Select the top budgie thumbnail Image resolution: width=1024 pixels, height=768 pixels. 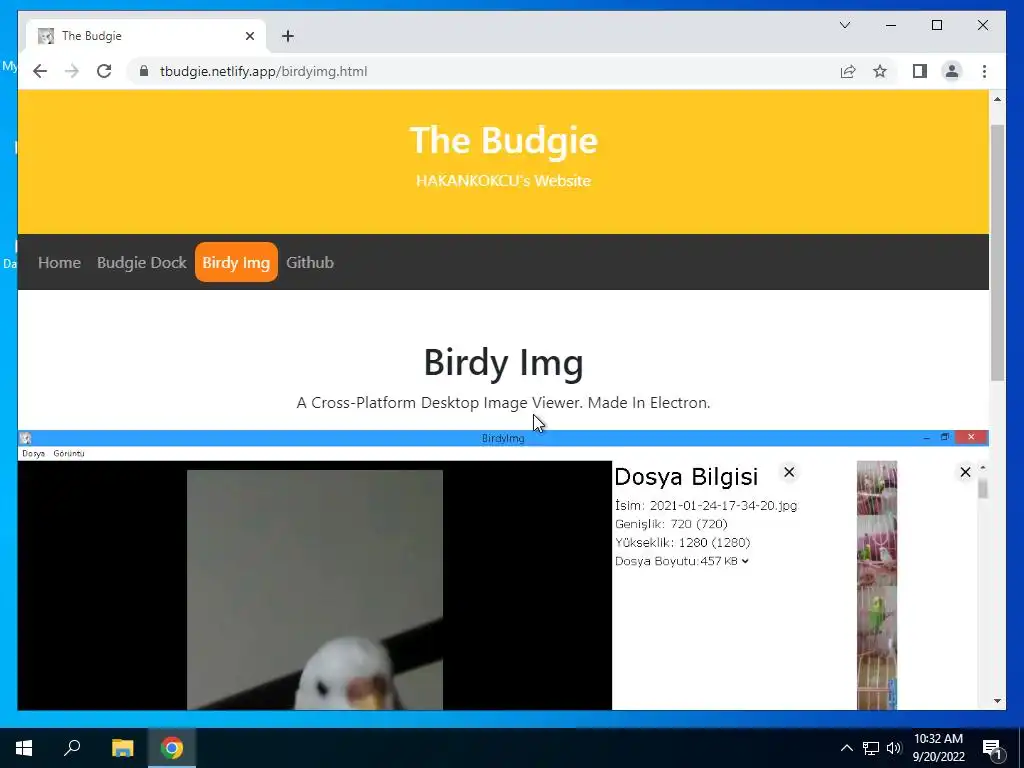click(877, 488)
